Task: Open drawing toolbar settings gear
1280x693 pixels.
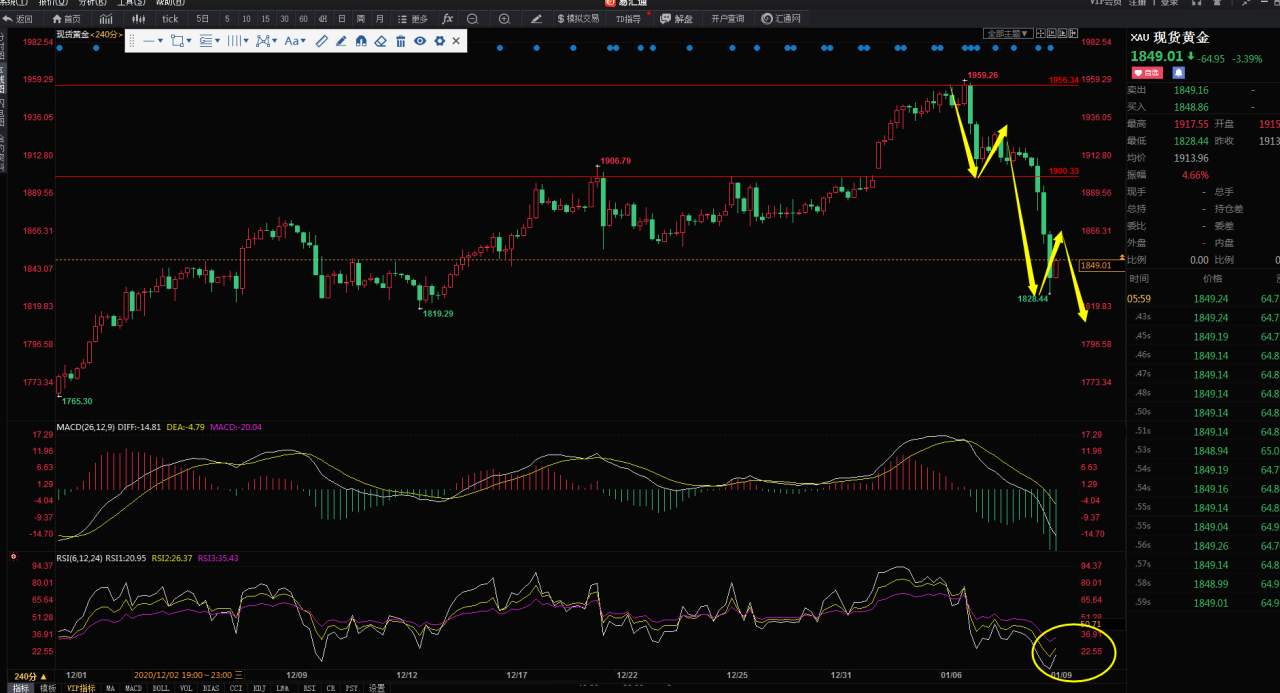Action: click(x=439, y=41)
